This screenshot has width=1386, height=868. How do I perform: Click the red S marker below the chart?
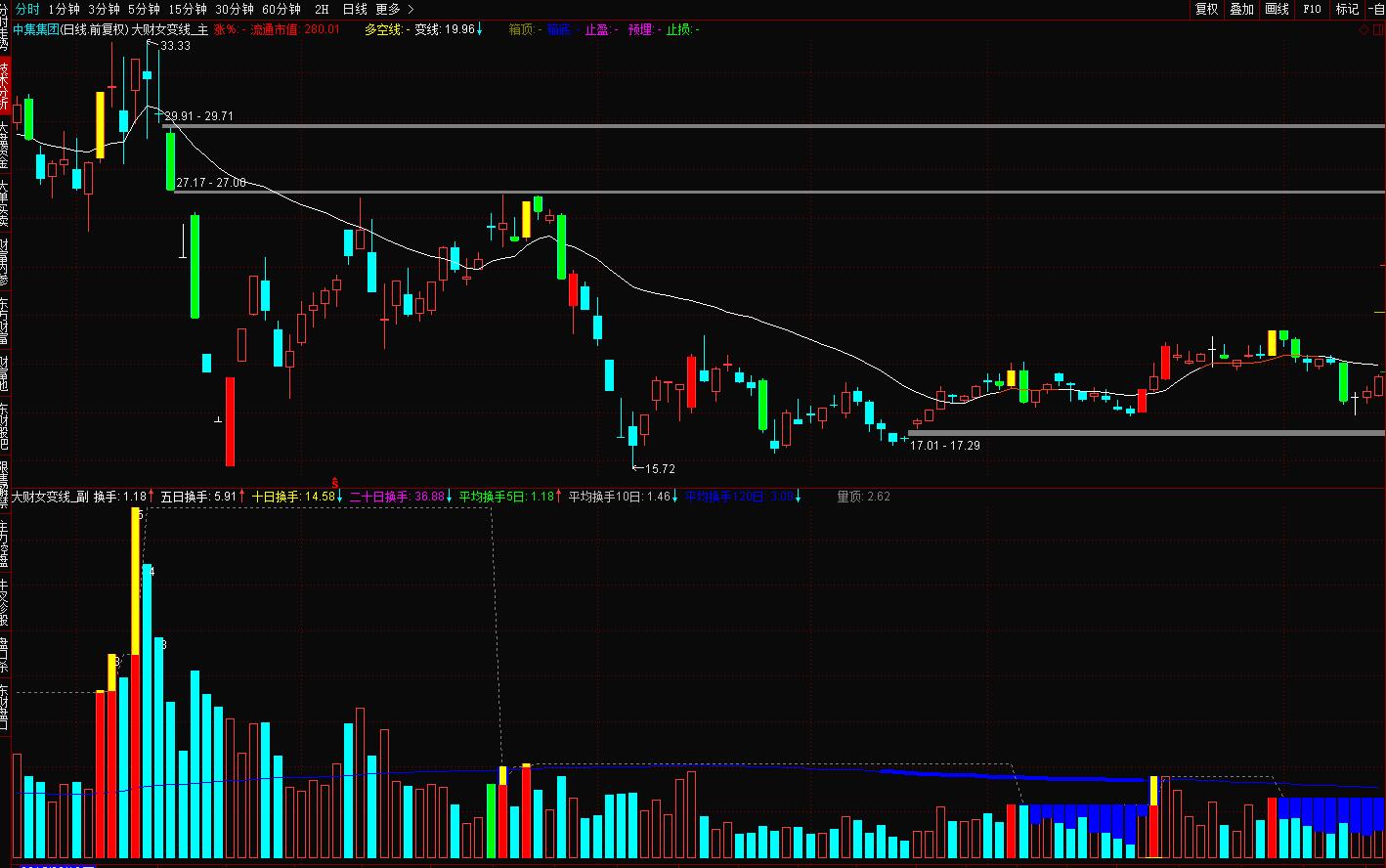point(335,483)
